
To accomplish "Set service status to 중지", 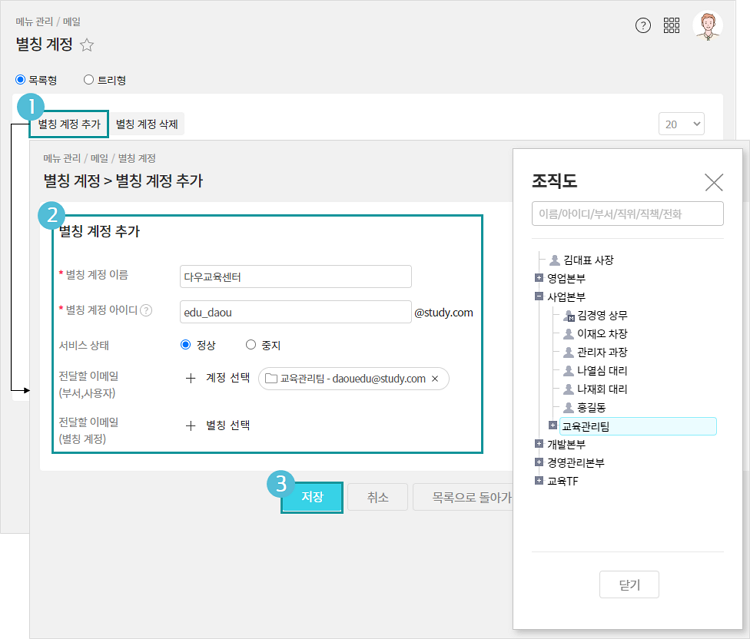I will click(x=251, y=345).
